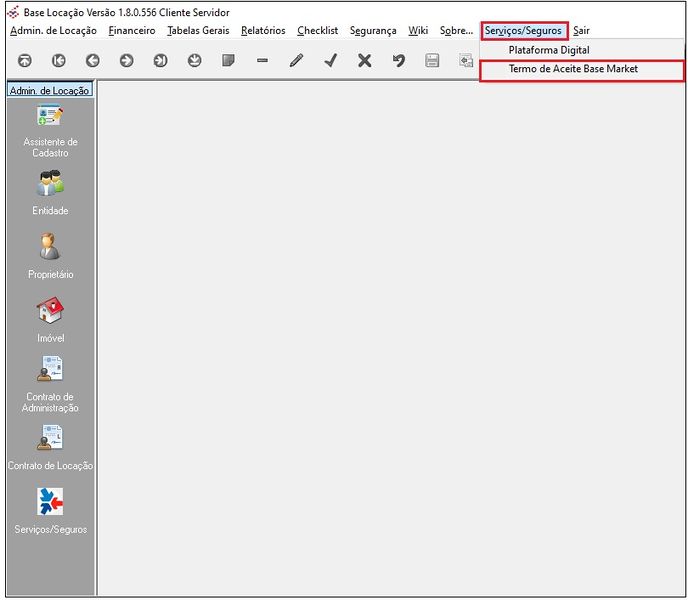The width and height of the screenshot is (688, 600).
Task: Open the Financeiro menu
Action: click(132, 31)
